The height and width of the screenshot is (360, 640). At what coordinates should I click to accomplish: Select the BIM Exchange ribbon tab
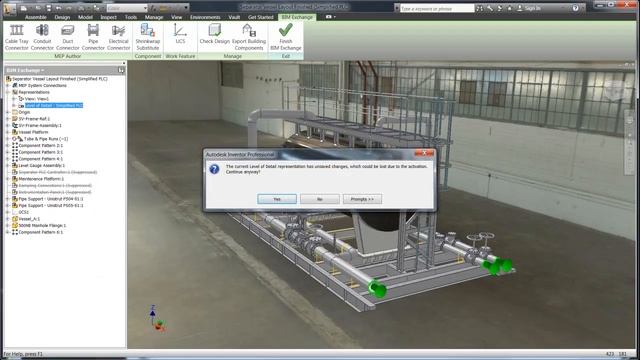click(297, 17)
